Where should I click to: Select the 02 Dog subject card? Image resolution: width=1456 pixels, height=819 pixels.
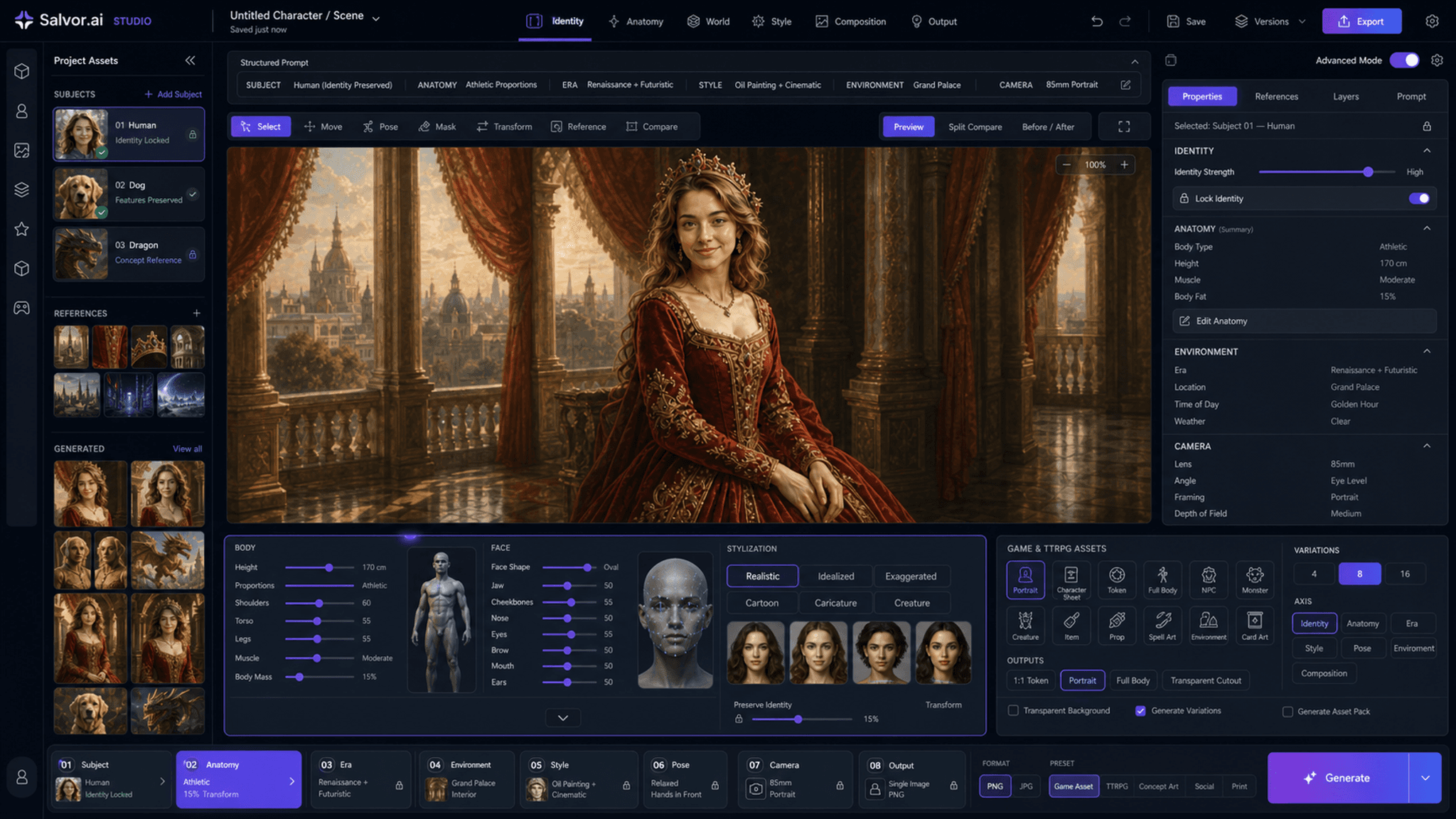[129, 194]
